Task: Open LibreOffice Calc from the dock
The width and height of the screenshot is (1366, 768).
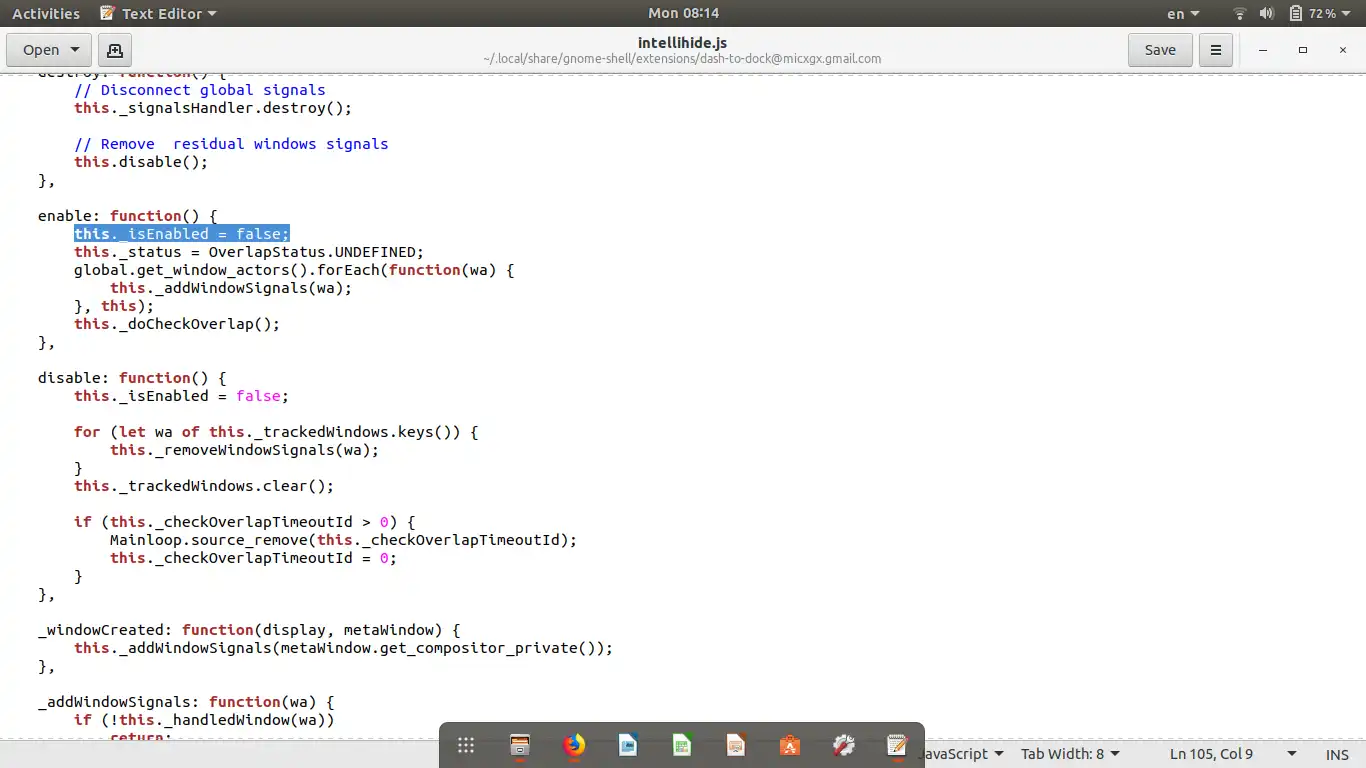Action: click(682, 745)
